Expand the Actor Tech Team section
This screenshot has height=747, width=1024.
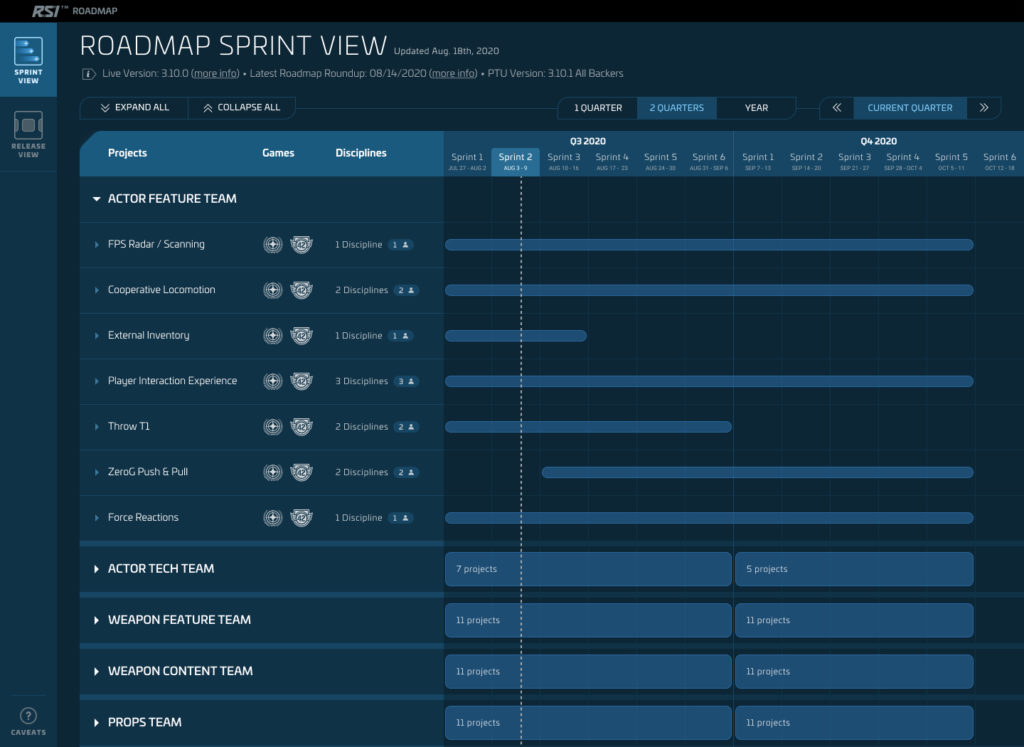(x=96, y=569)
